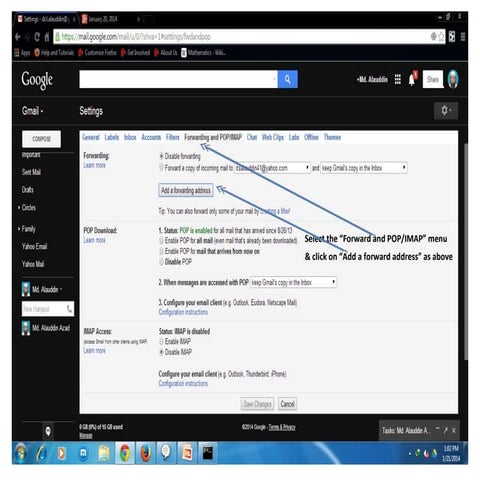This screenshot has width=480, height=480.
Task: Switch to the Inbox settings tab
Action: [x=130, y=137]
